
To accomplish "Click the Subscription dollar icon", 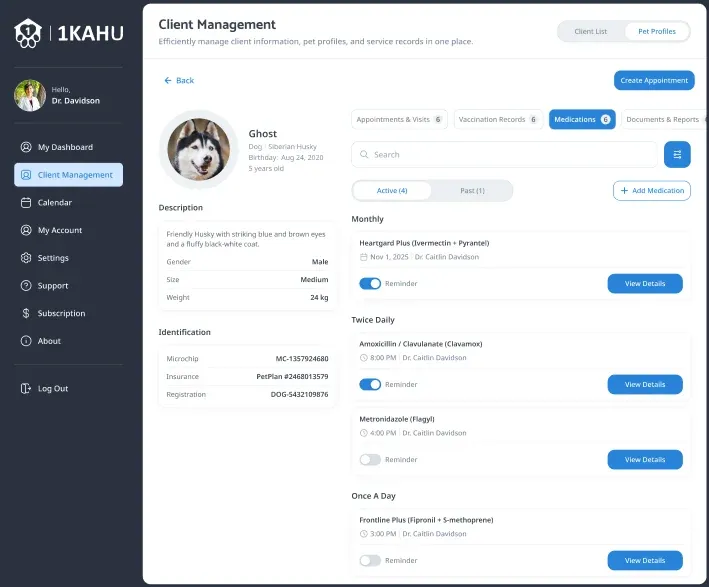I will point(26,313).
